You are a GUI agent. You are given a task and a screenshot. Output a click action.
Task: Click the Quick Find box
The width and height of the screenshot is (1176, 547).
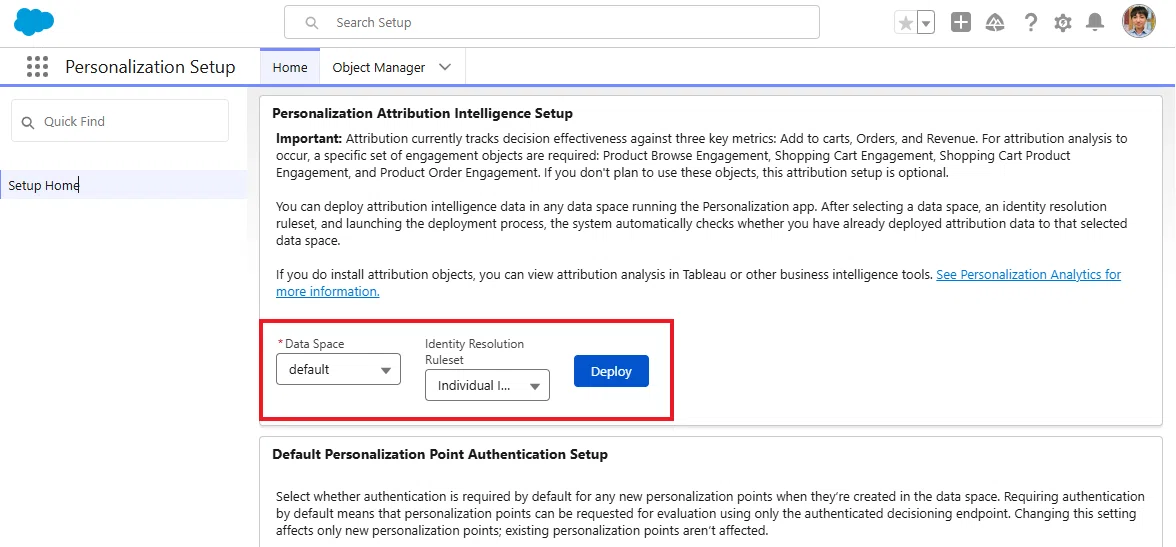coord(120,121)
